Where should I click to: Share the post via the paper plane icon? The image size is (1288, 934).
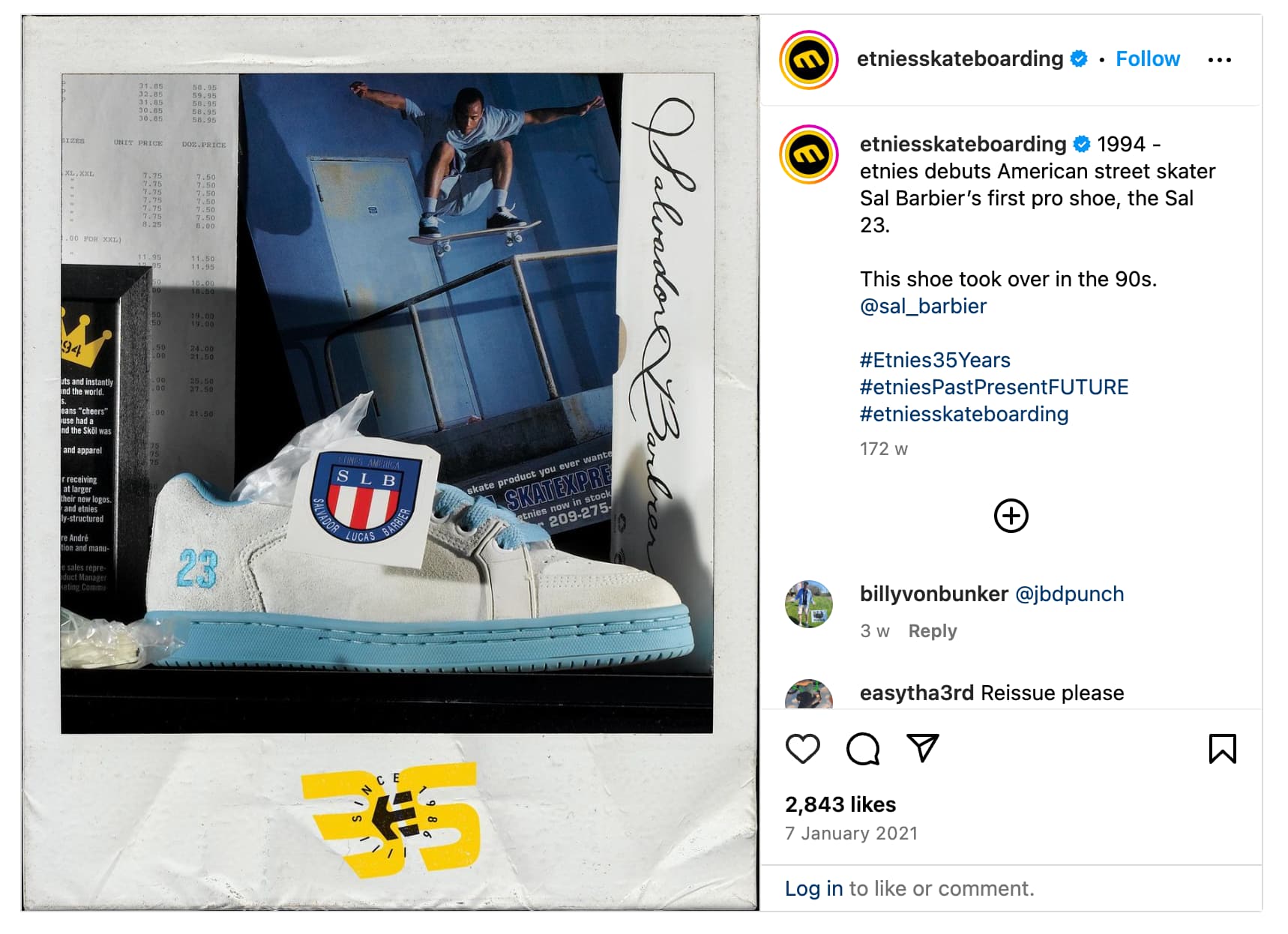pyautogui.click(x=923, y=748)
